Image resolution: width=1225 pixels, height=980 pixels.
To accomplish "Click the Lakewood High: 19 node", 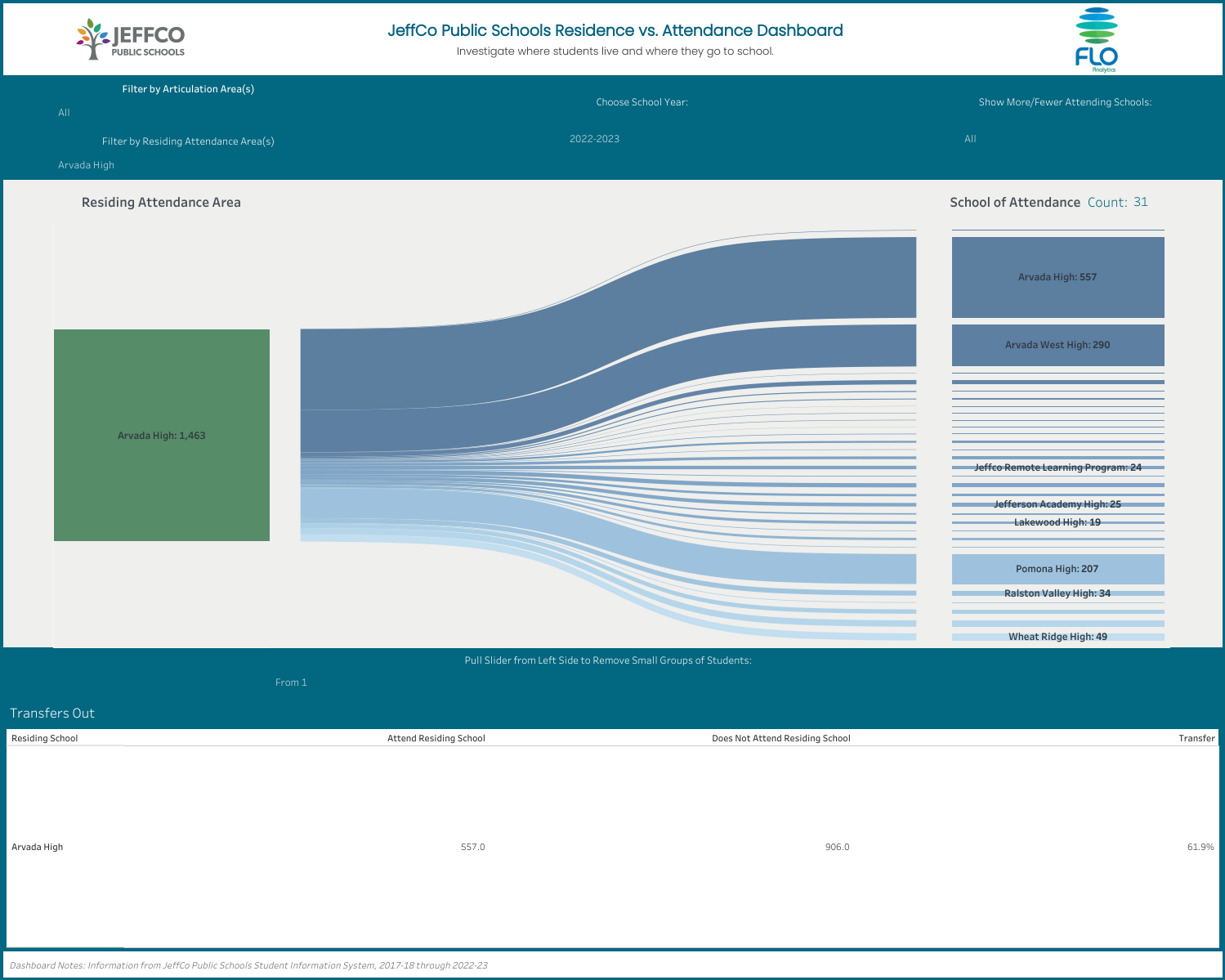I will [1057, 520].
